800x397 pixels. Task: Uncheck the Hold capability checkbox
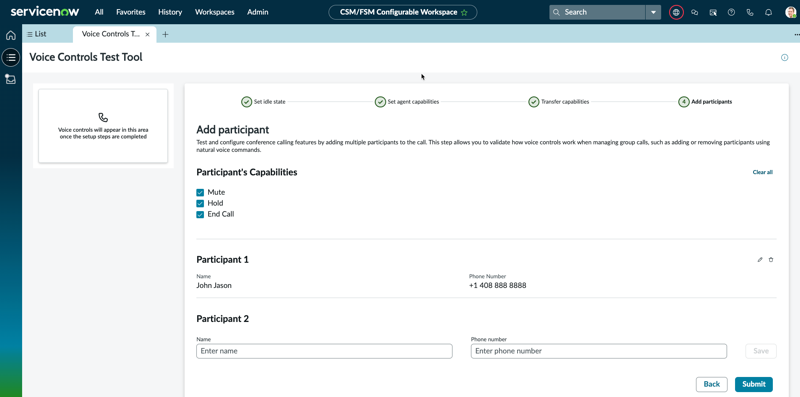pos(200,203)
